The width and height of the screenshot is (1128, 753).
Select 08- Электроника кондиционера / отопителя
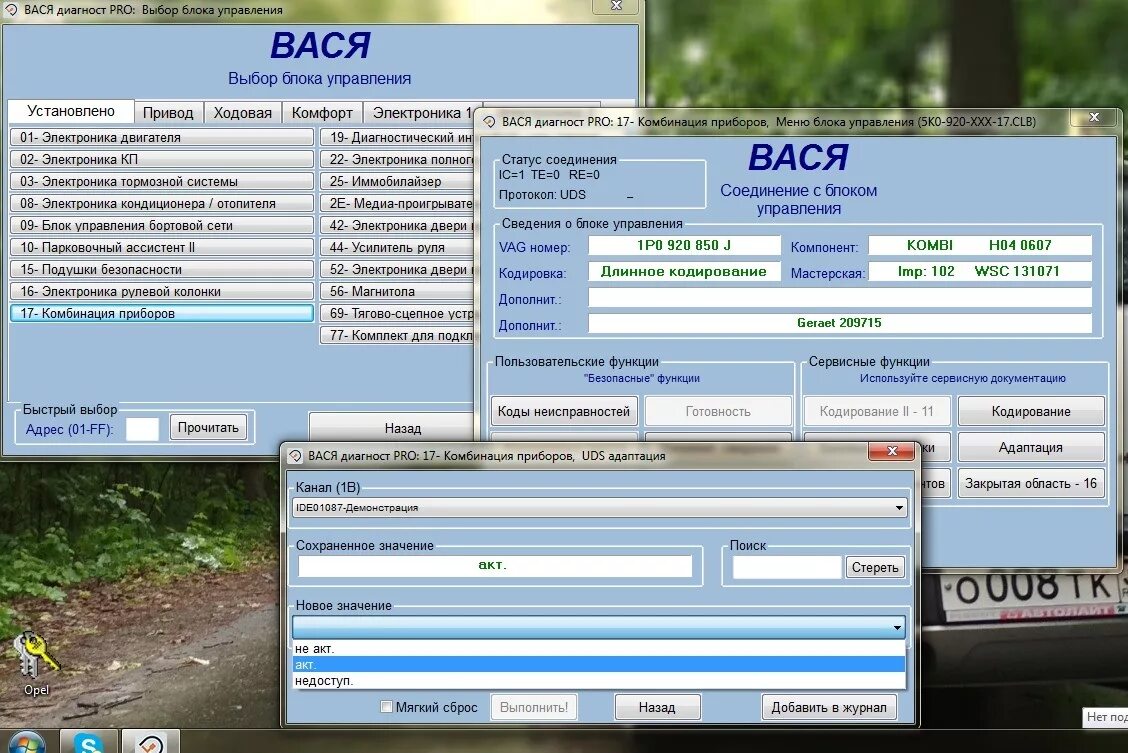tap(162, 204)
